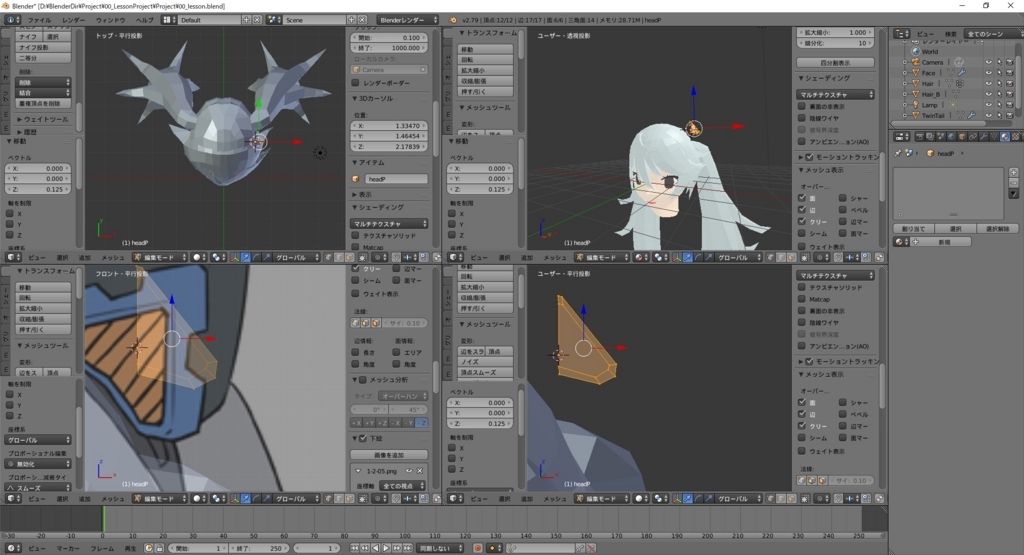
Task: Click the 重複頂点を削除 button
Action: point(43,103)
